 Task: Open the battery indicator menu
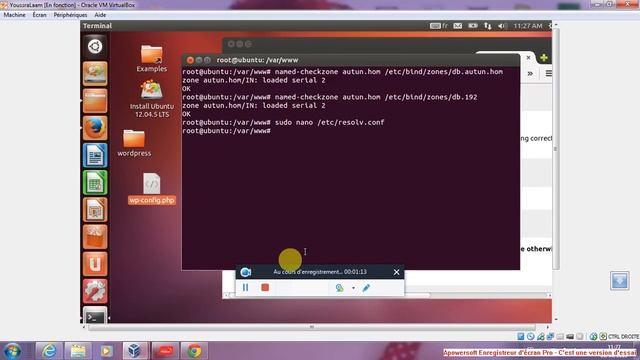pyautogui.click(x=473, y=26)
